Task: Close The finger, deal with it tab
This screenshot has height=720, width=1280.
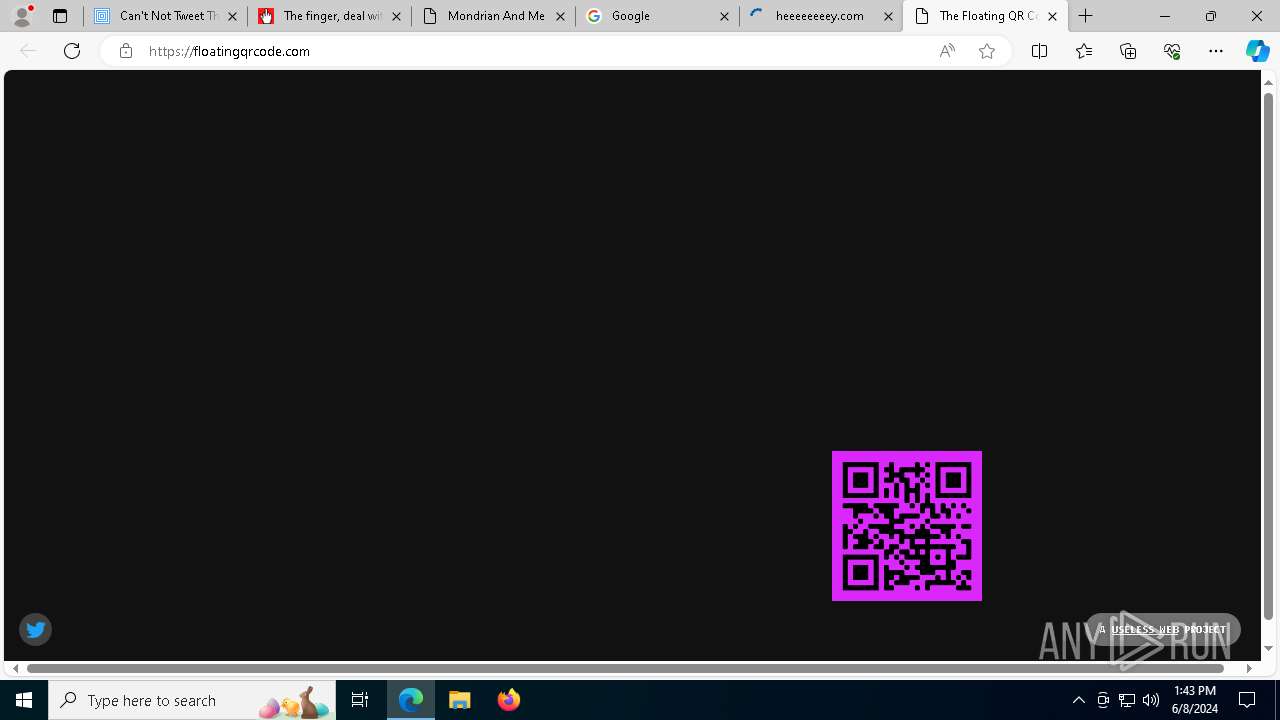Action: pyautogui.click(x=396, y=16)
